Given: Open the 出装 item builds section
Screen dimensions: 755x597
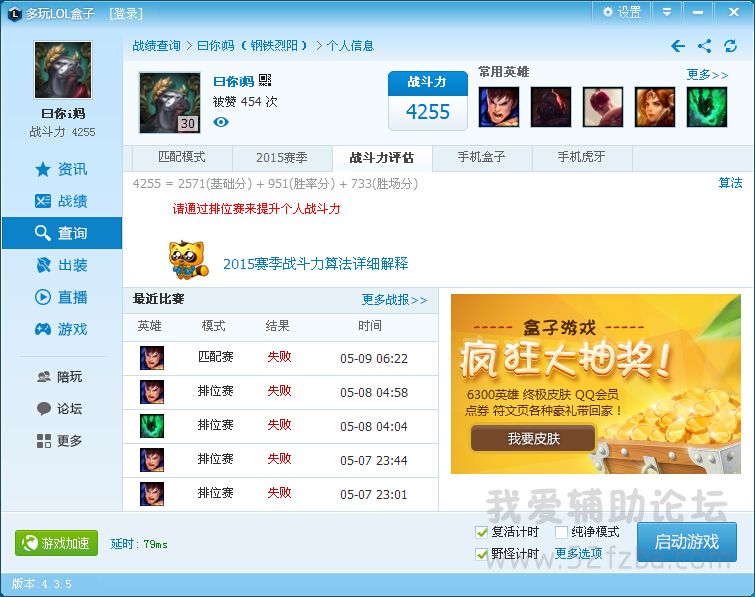Looking at the screenshot, I should 61,265.
